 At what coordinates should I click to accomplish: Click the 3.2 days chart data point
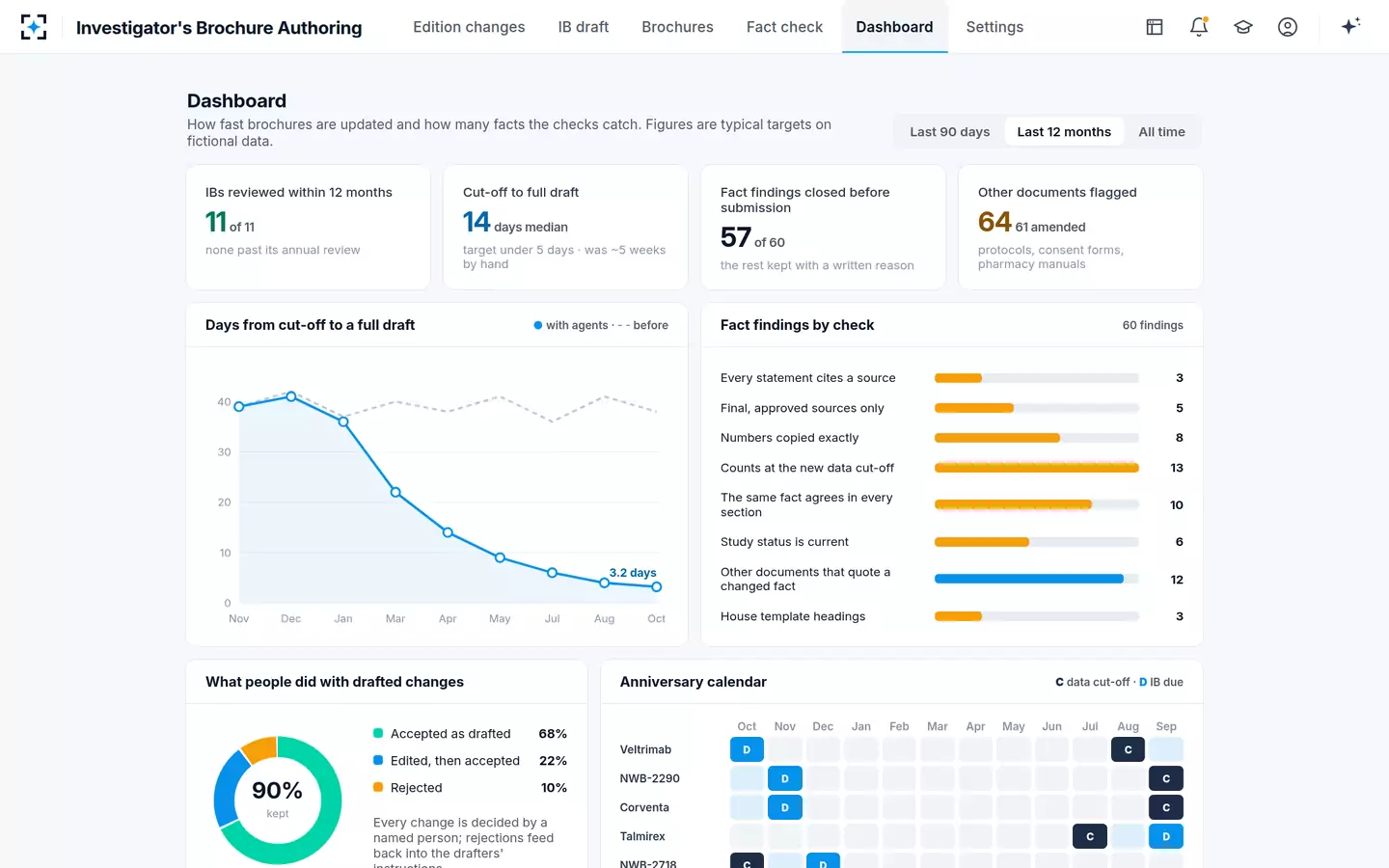click(657, 586)
